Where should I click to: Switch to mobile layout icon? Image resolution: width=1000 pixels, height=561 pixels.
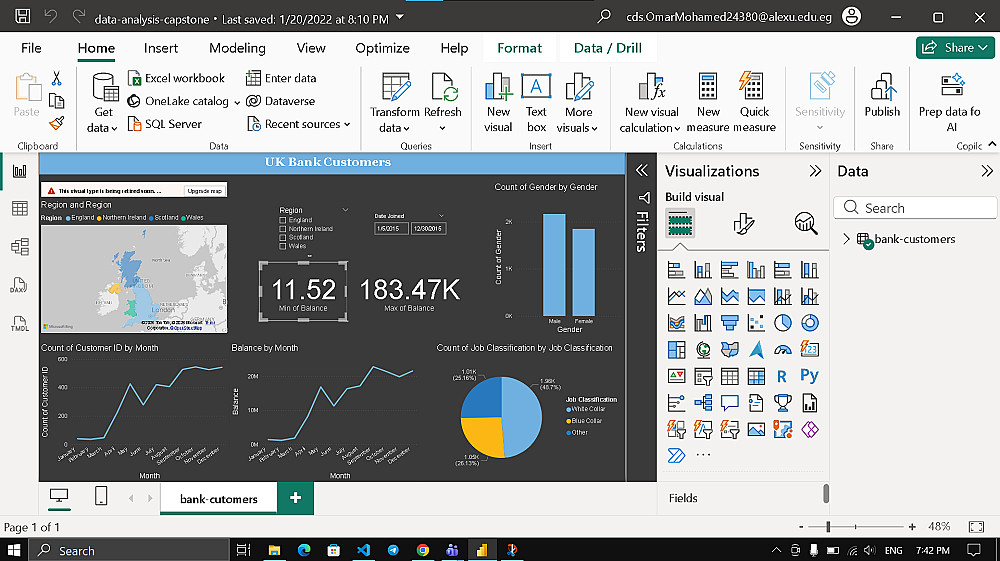[x=101, y=496]
